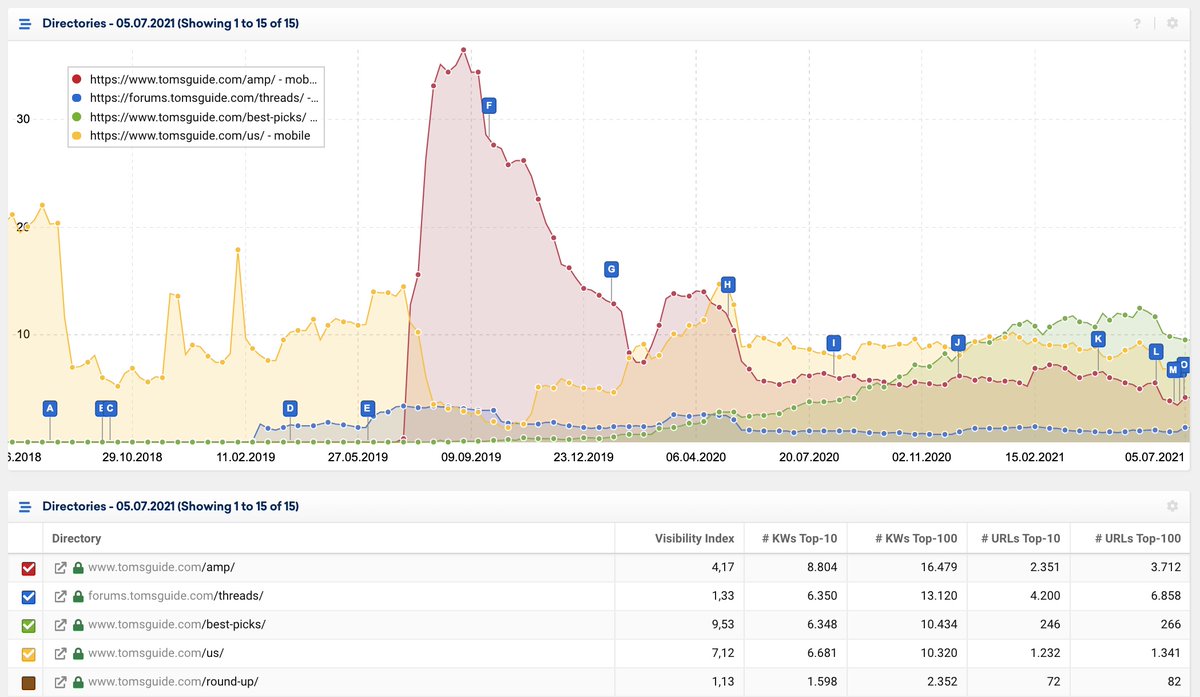Click Visibility Index value 4,17

click(722, 567)
